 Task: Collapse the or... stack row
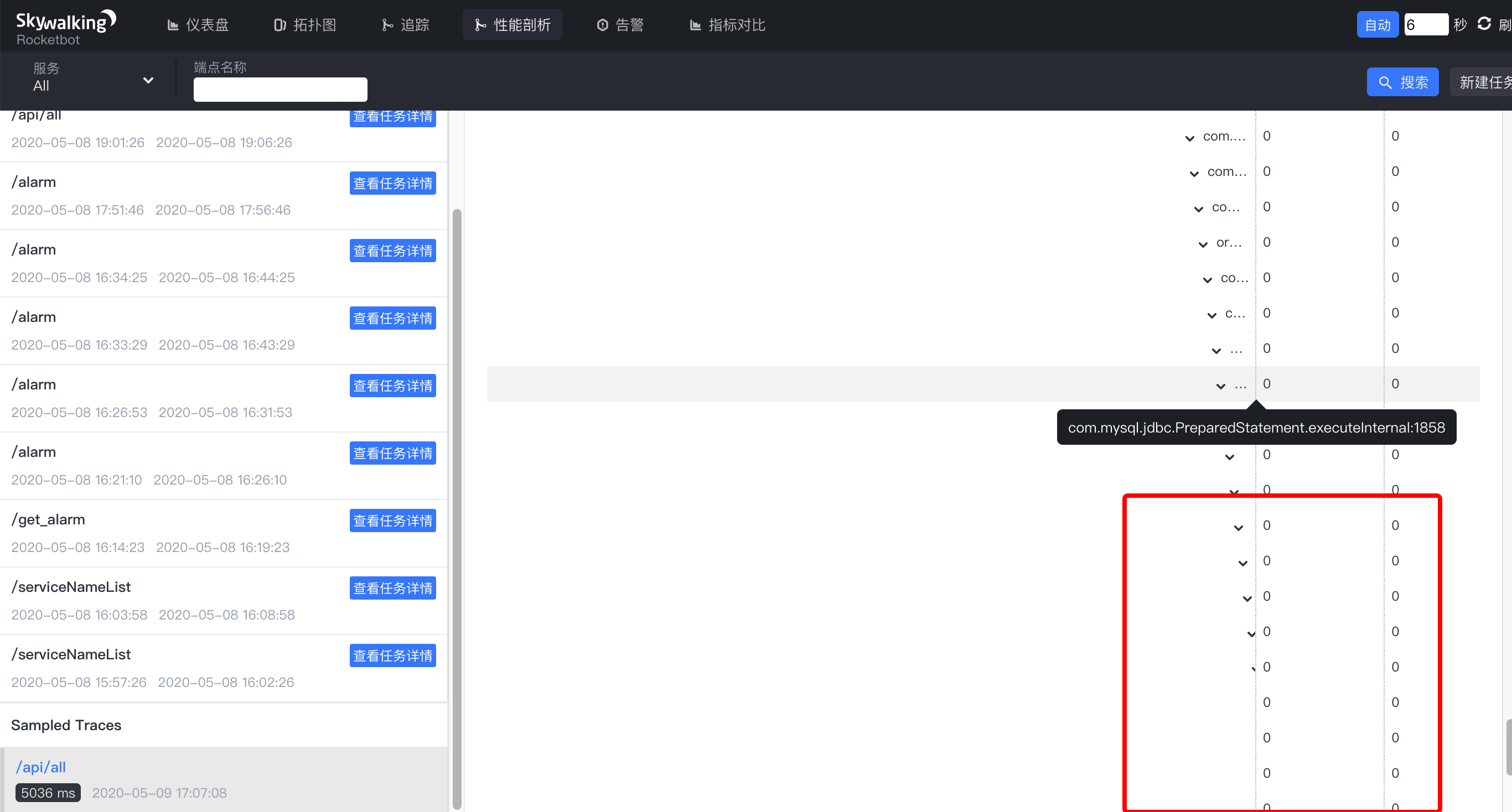pyautogui.click(x=1203, y=244)
